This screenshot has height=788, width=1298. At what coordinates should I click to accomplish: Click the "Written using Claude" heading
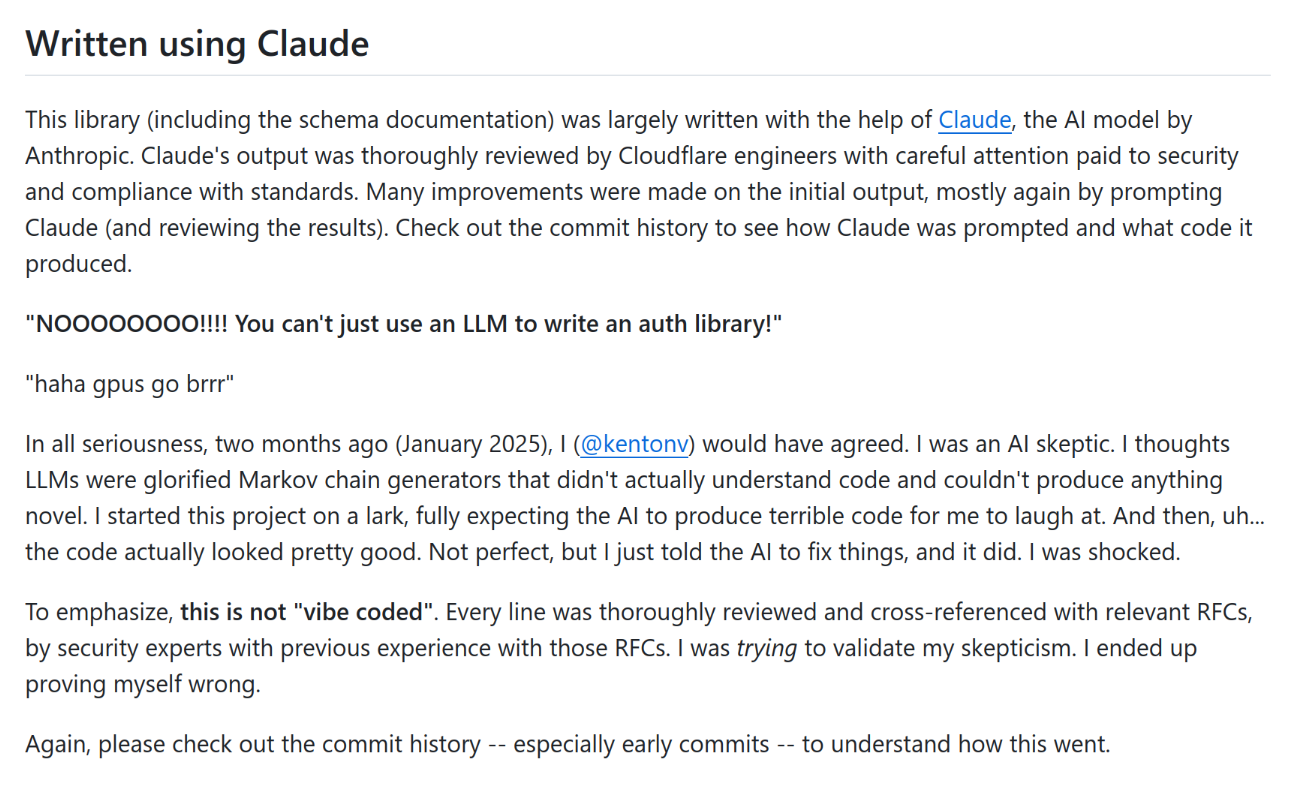(x=197, y=44)
